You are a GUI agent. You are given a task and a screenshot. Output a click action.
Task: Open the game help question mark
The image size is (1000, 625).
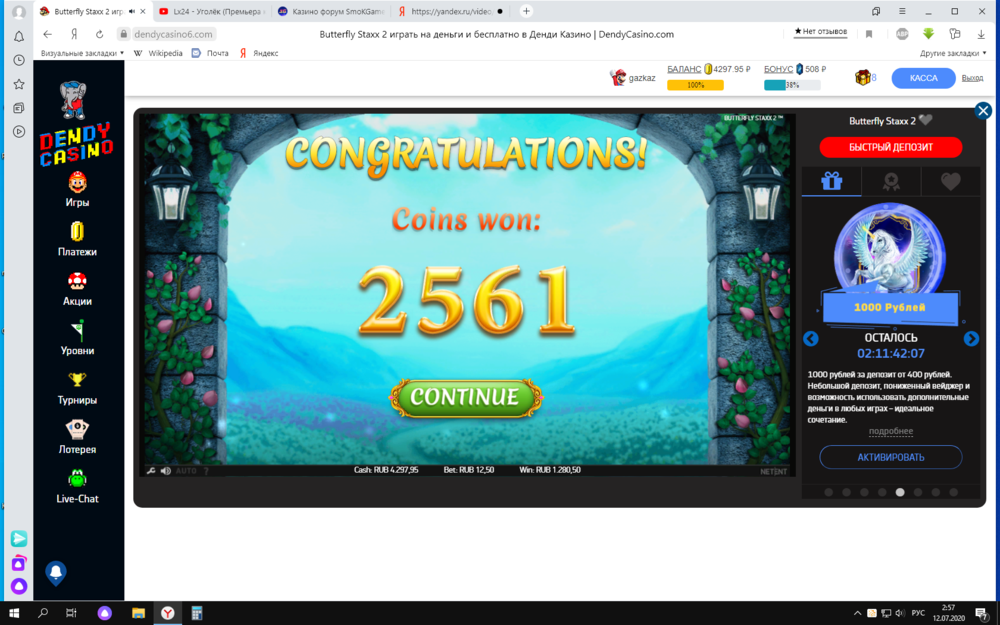(206, 471)
